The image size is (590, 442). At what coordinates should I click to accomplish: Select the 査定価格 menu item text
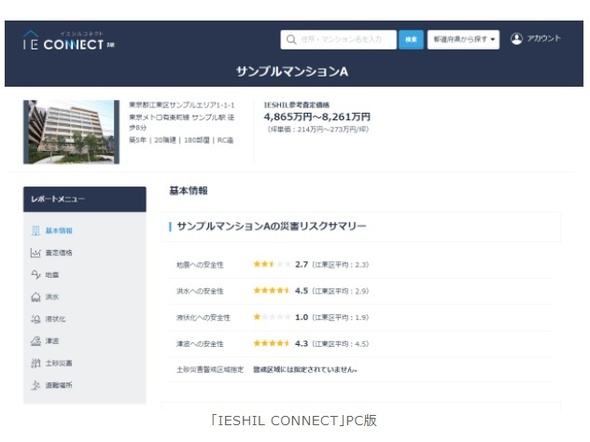tap(59, 253)
